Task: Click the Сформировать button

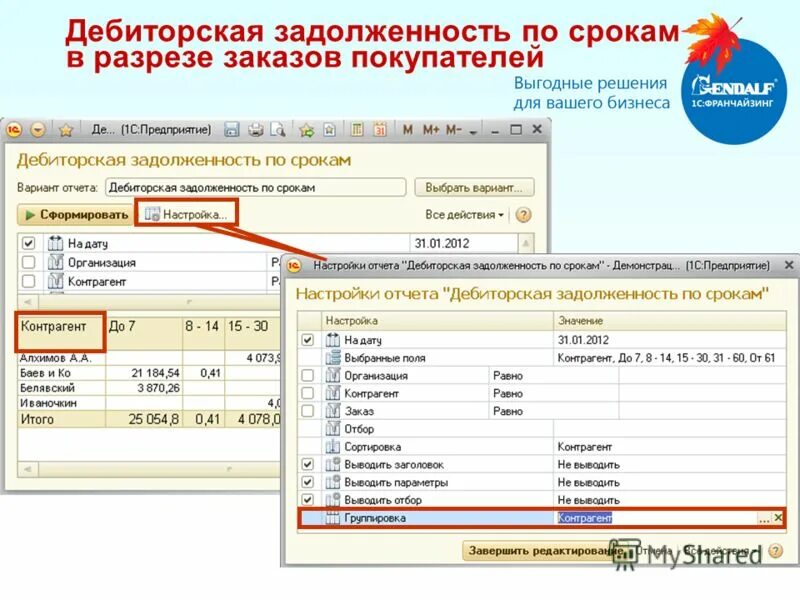Action: pos(75,215)
